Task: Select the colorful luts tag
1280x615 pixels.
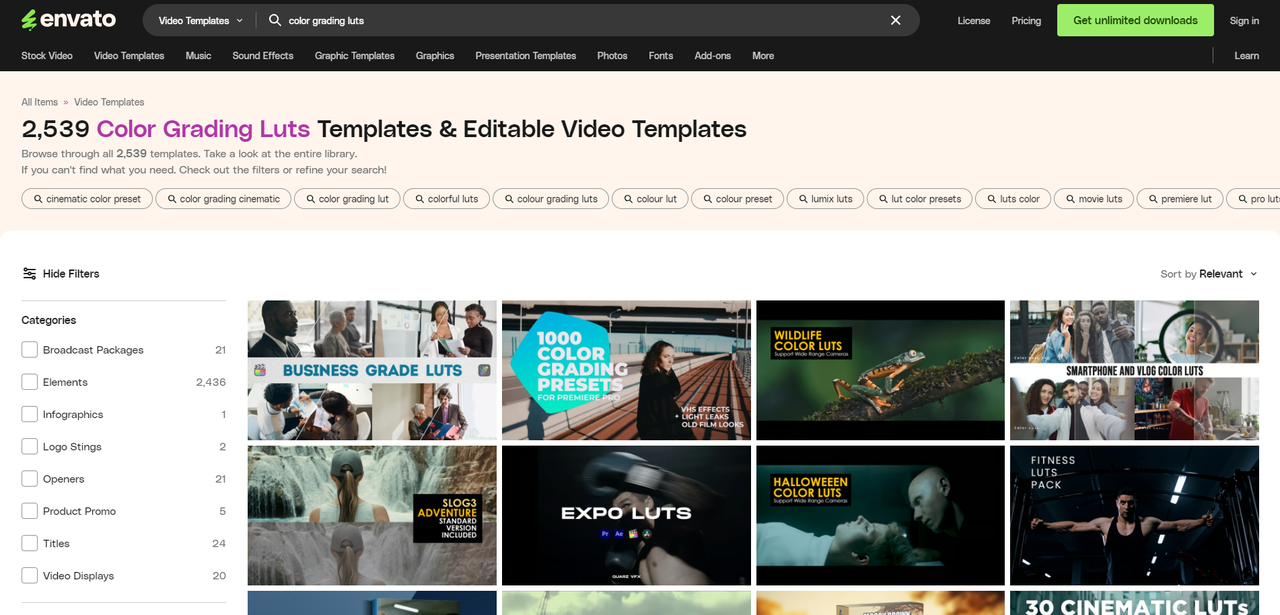Action: click(446, 199)
